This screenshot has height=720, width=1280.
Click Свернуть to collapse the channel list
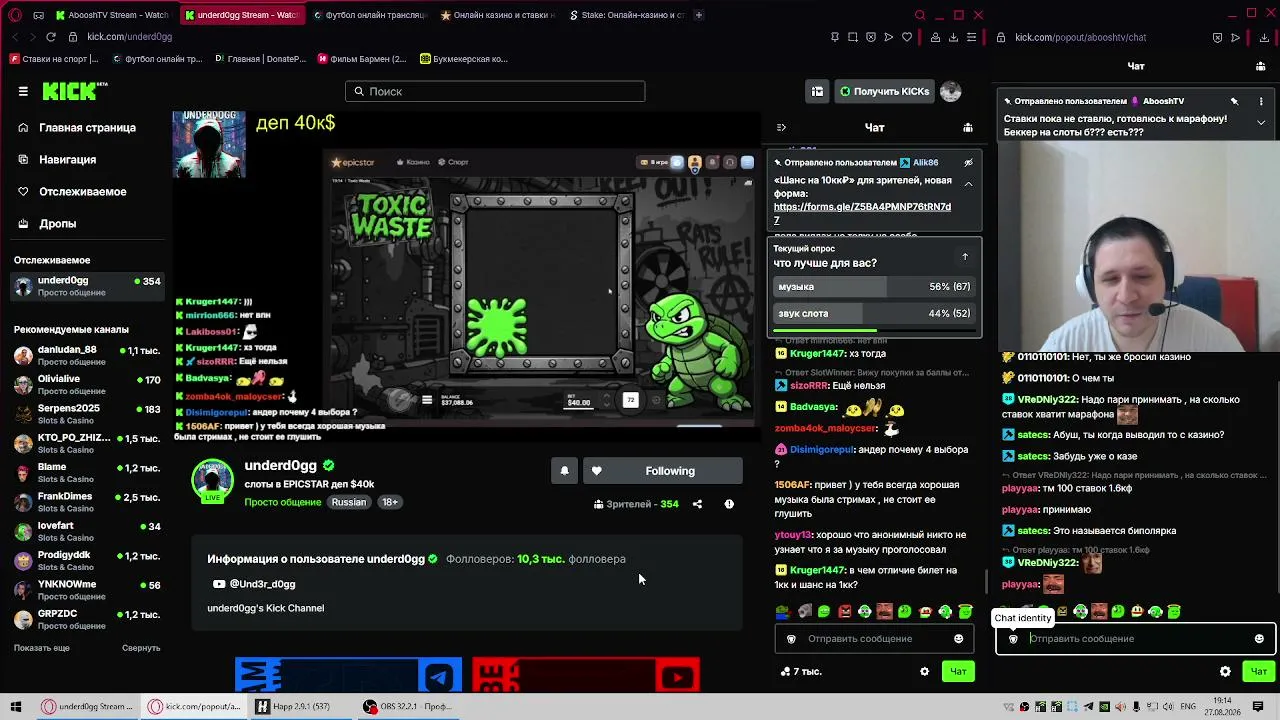tap(141, 648)
